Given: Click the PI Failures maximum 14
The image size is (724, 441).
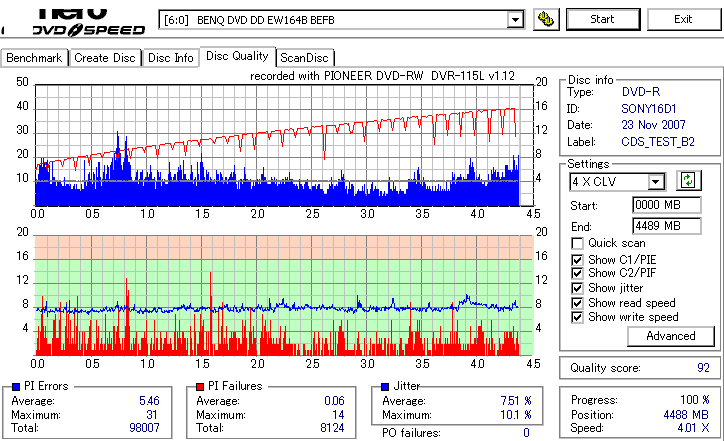Looking at the screenshot, I should pos(338,415).
